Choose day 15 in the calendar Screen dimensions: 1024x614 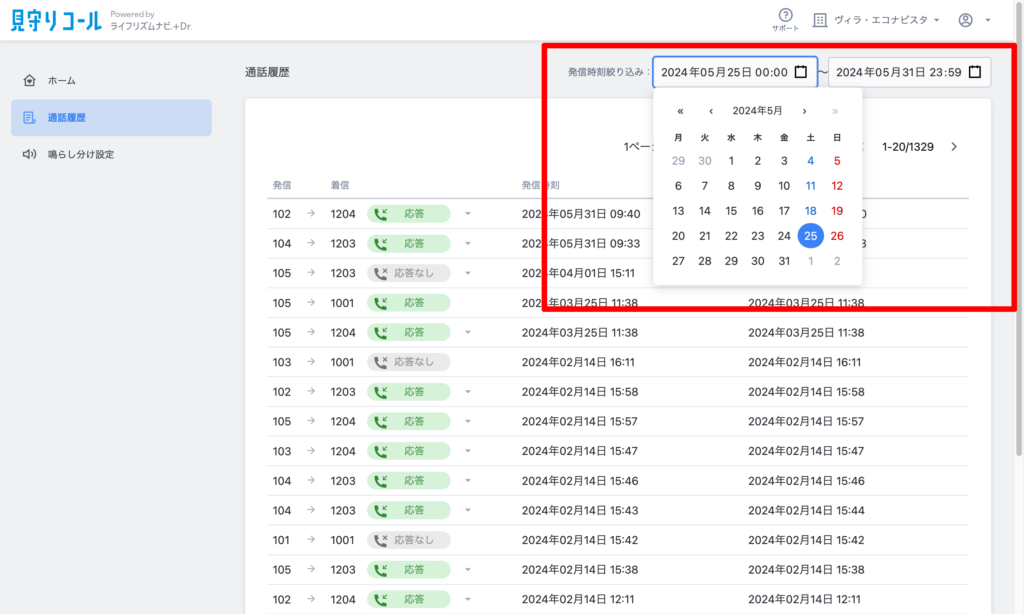[731, 211]
